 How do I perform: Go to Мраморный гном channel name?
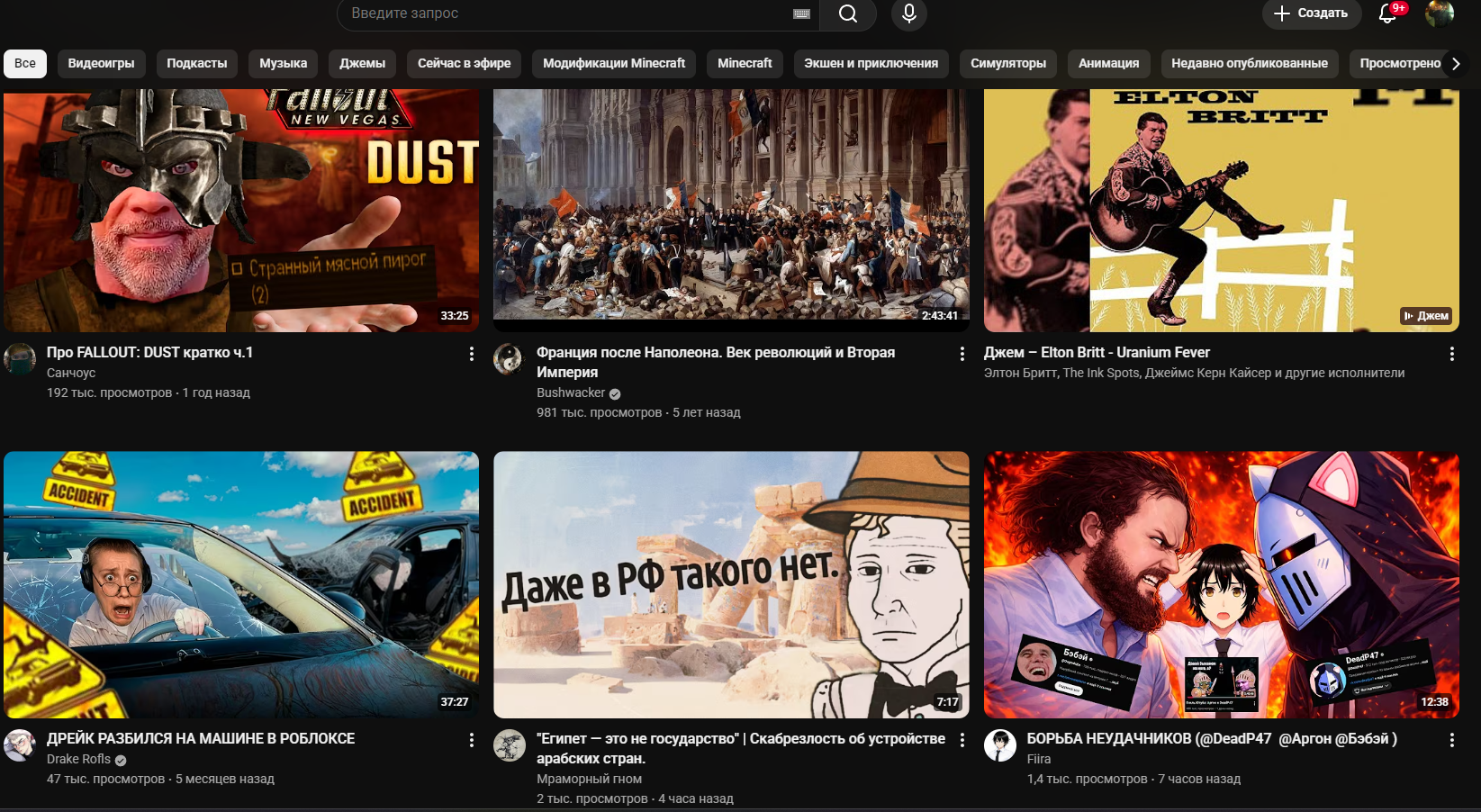589,779
